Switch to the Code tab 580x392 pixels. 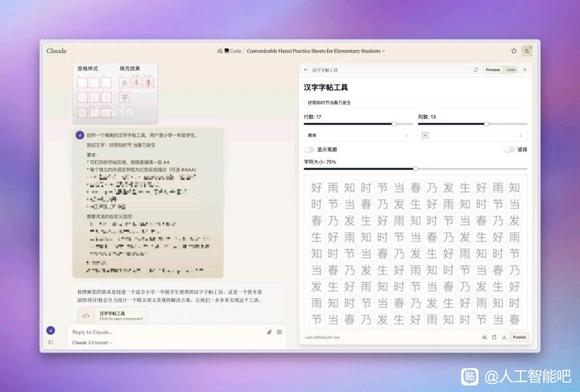coord(510,70)
